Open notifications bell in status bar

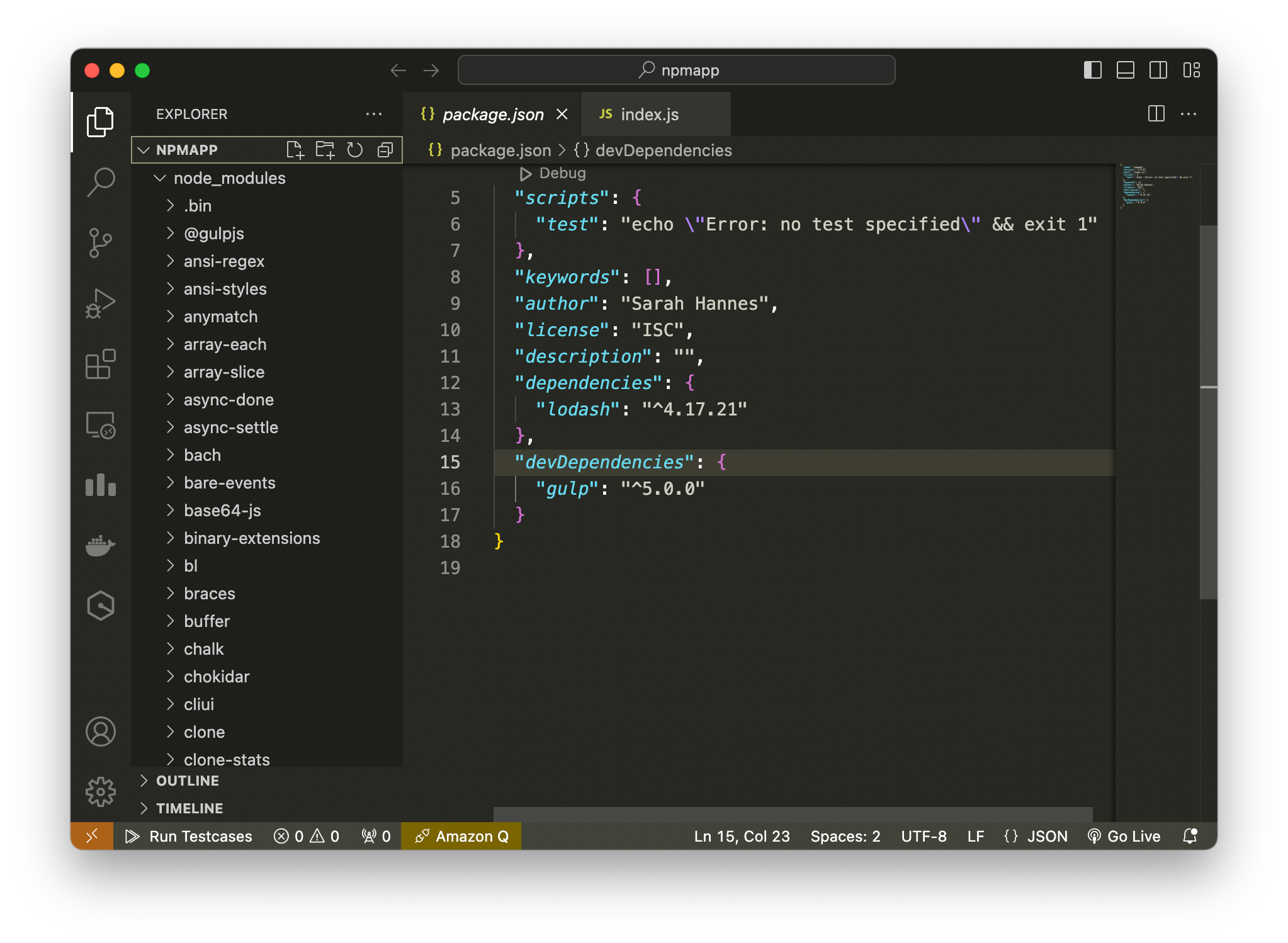tap(1190, 836)
